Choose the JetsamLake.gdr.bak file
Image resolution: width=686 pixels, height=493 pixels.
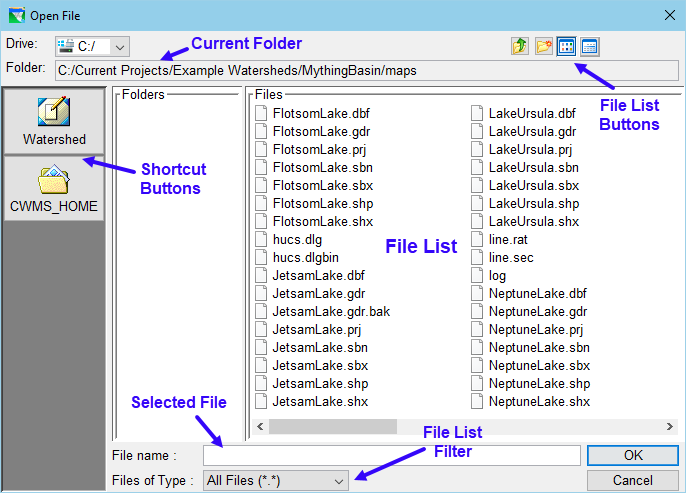[330, 312]
